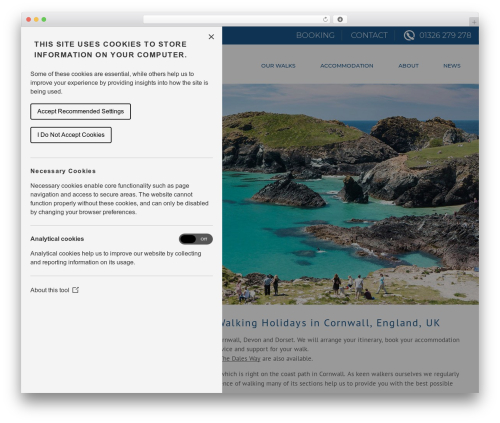500x423 pixels.
Task: Toggle the Analytical cookies switch
Action: tap(196, 239)
